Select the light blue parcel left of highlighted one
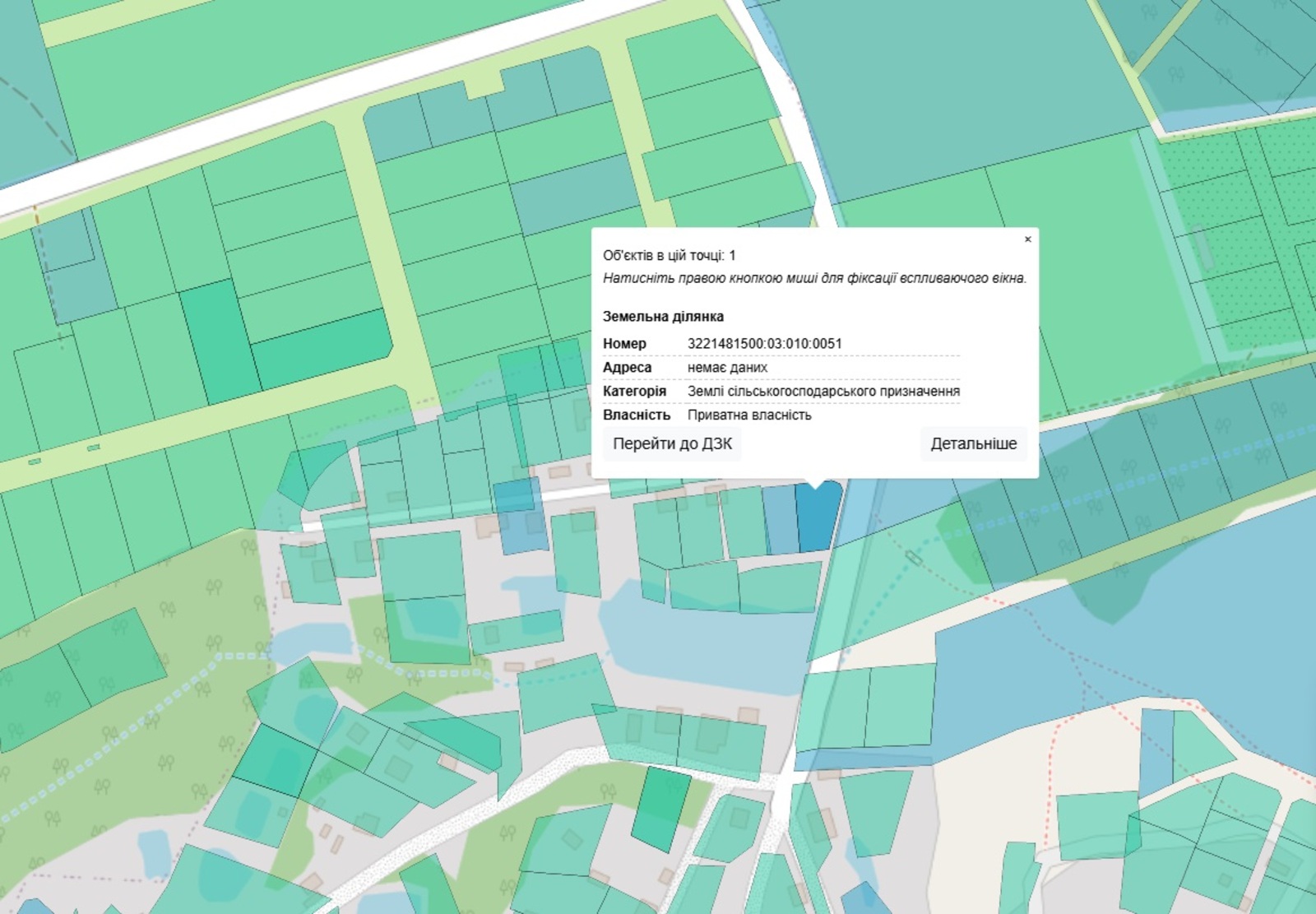This screenshot has height=914, width=1316. 781,520
